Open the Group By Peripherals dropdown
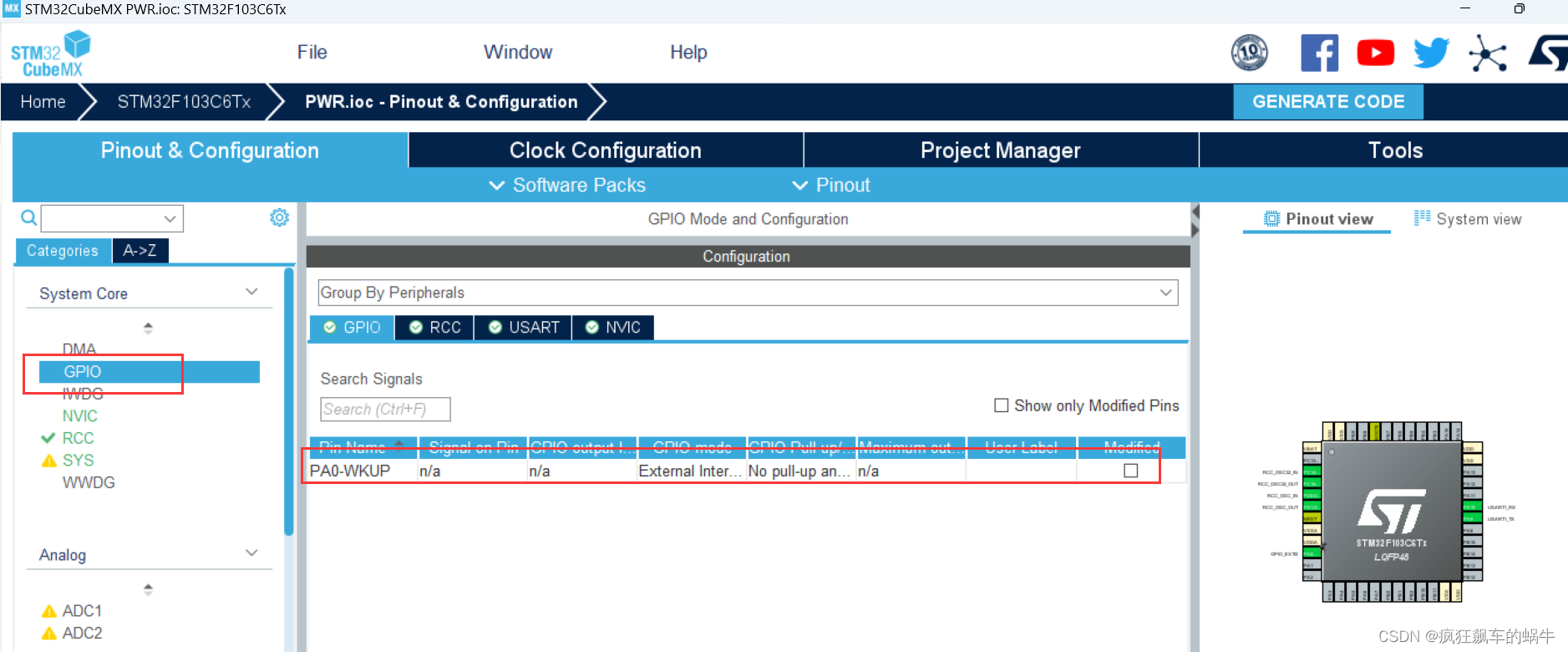The image size is (1568, 652). pyautogui.click(x=748, y=293)
